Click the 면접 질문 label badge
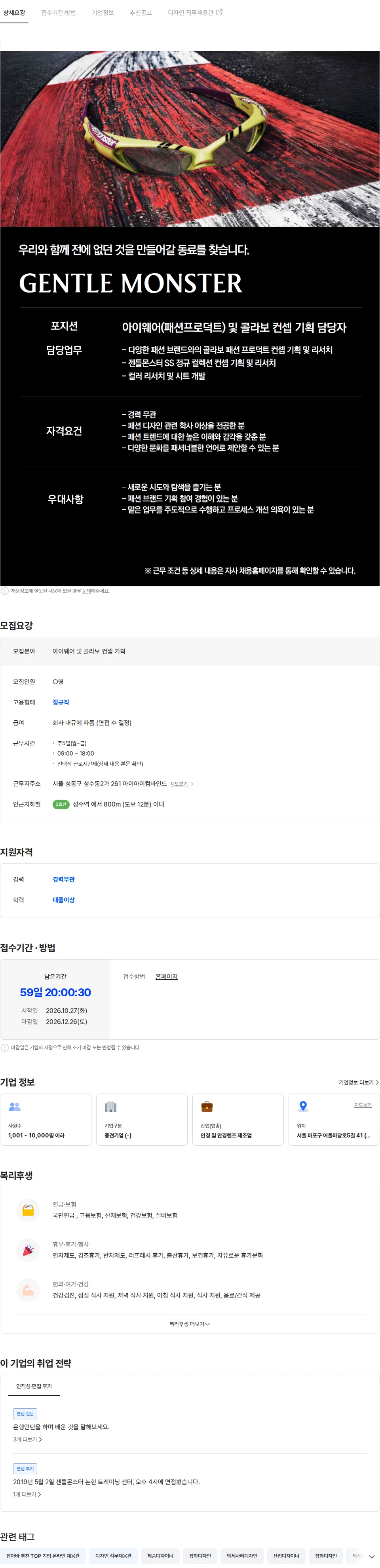 point(25,1413)
